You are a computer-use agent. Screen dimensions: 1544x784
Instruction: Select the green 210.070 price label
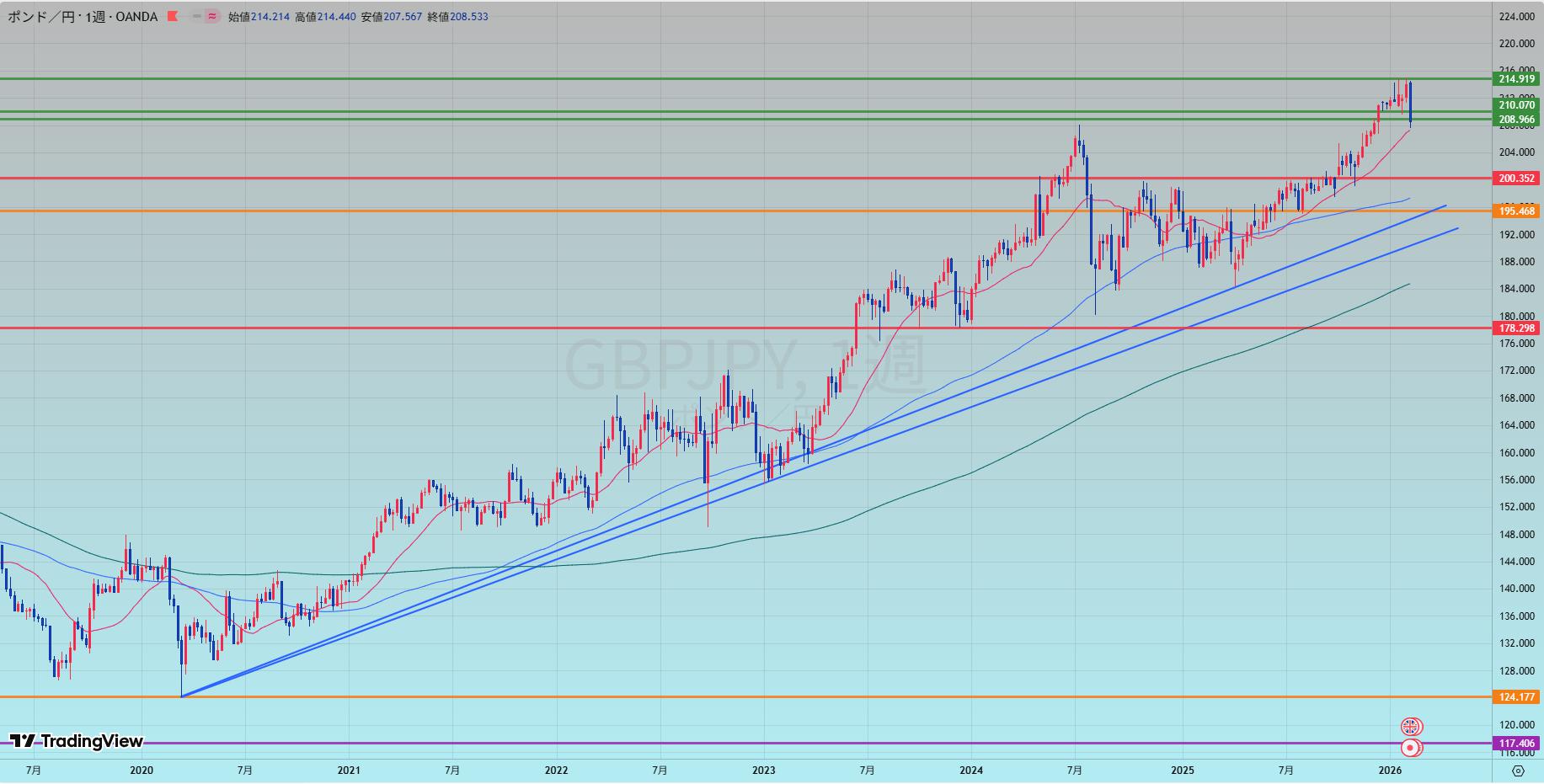pos(1516,105)
